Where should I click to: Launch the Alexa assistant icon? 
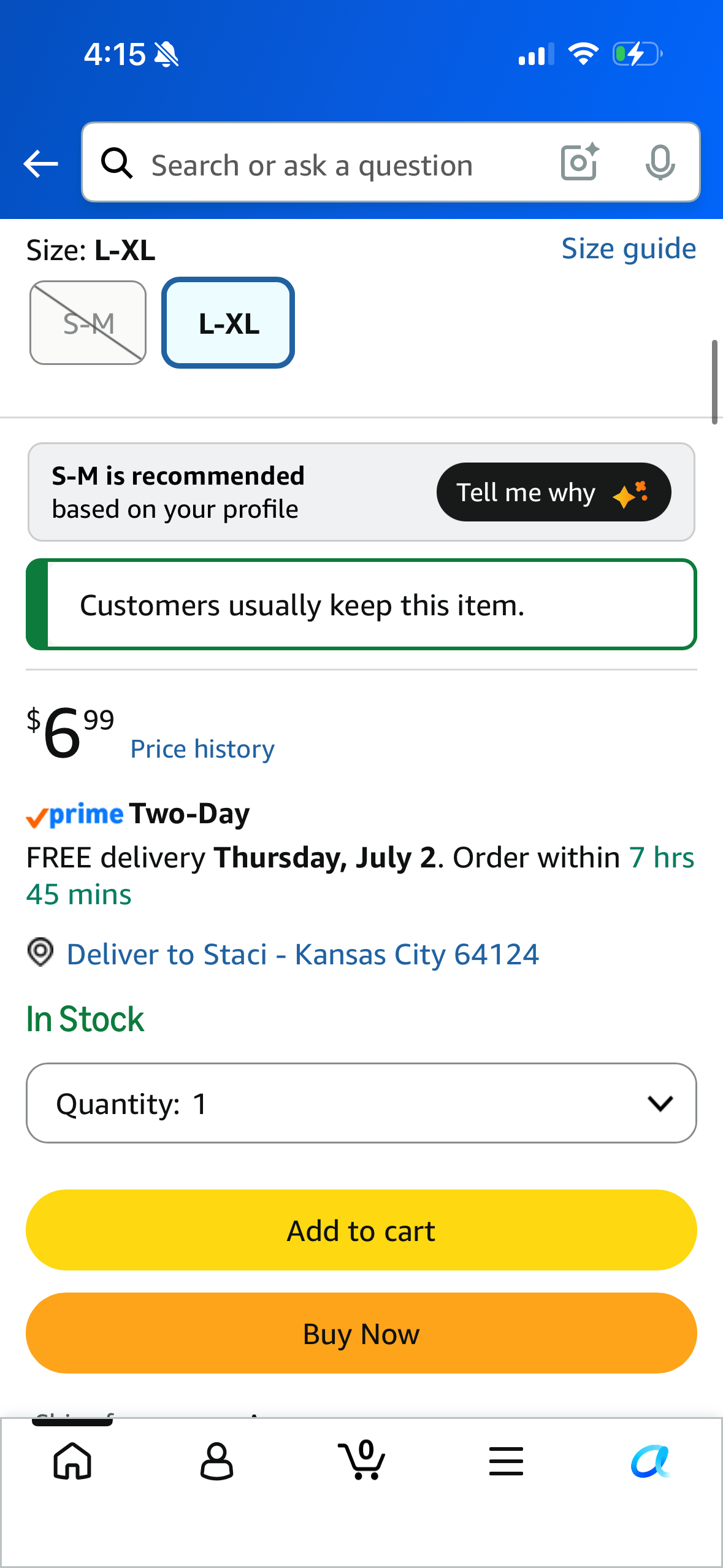(651, 1461)
